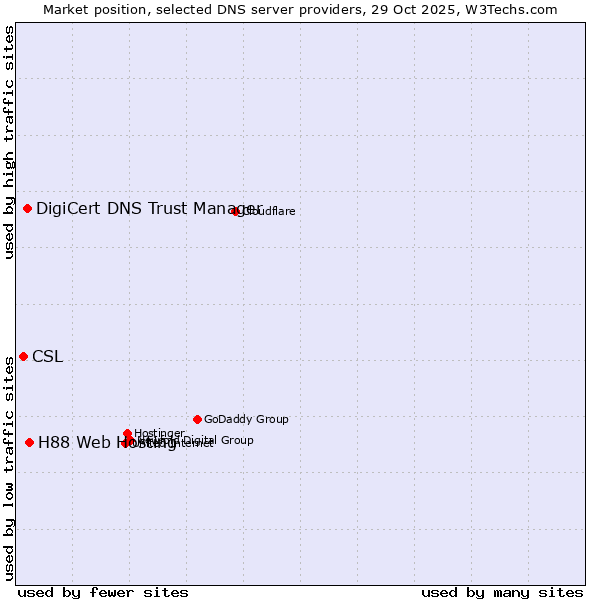600x600 pixels.
Task: Click the "used by low traffic sites" axis label
Action: (9, 468)
